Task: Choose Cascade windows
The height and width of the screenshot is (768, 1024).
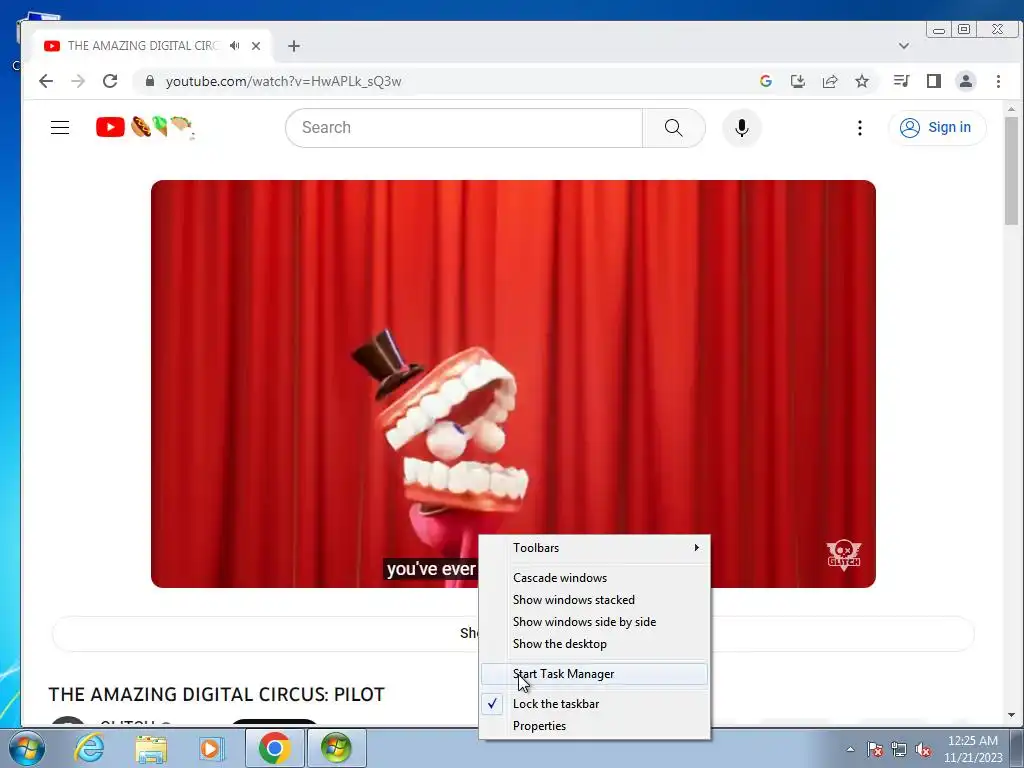Action: [594, 578]
